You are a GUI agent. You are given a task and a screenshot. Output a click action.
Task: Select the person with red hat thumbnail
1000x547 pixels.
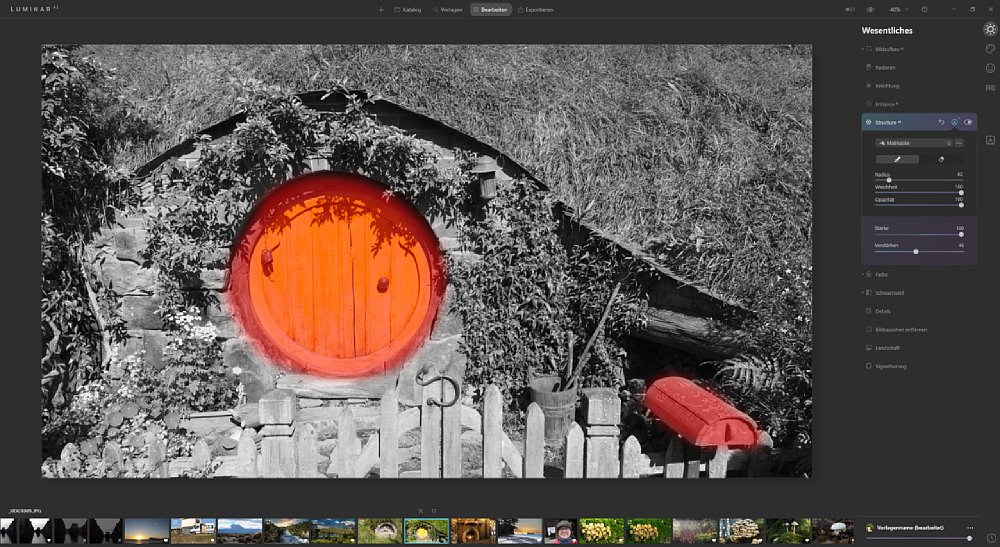561,530
